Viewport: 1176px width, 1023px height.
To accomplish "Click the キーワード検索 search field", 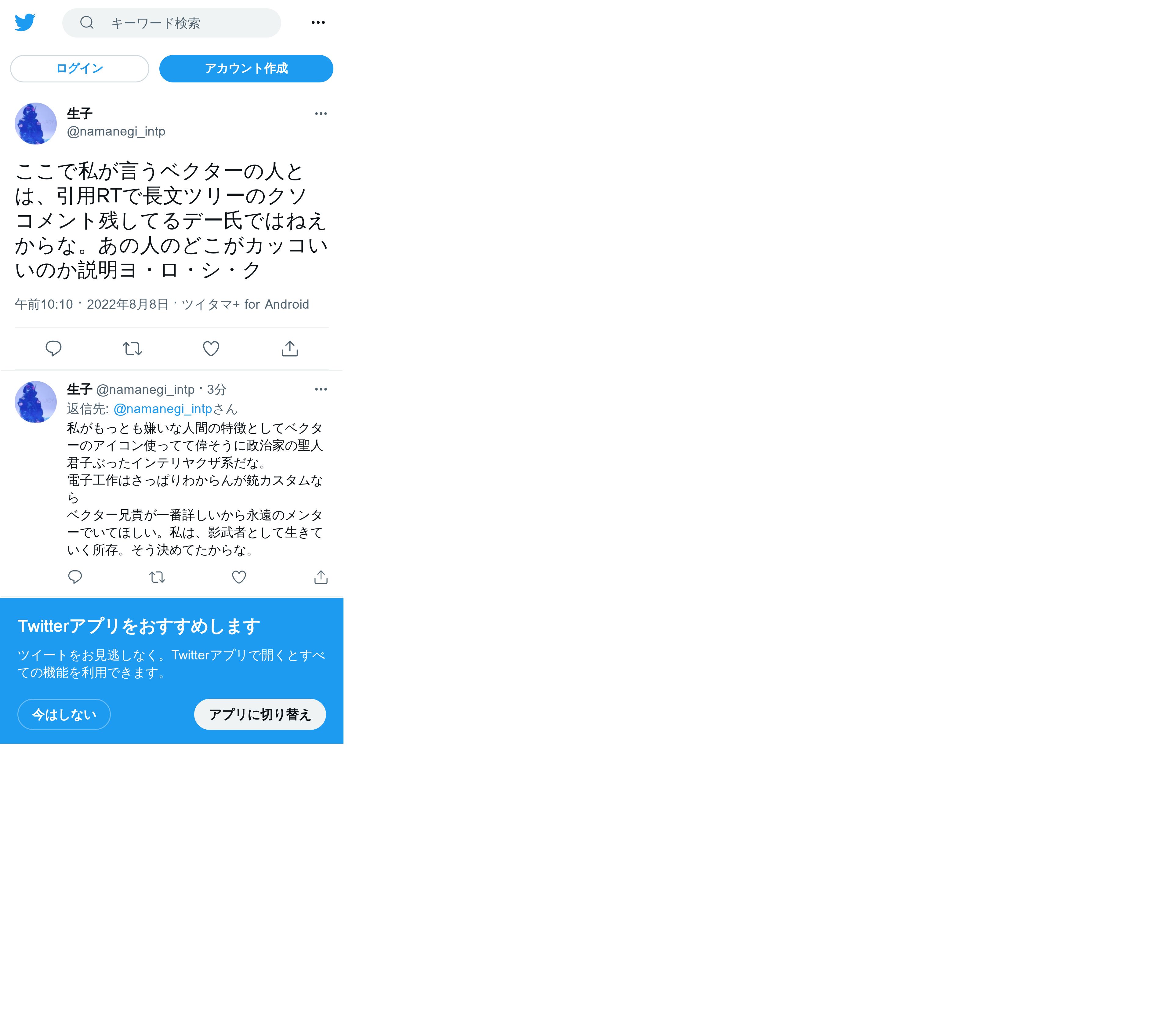I will (x=171, y=23).
